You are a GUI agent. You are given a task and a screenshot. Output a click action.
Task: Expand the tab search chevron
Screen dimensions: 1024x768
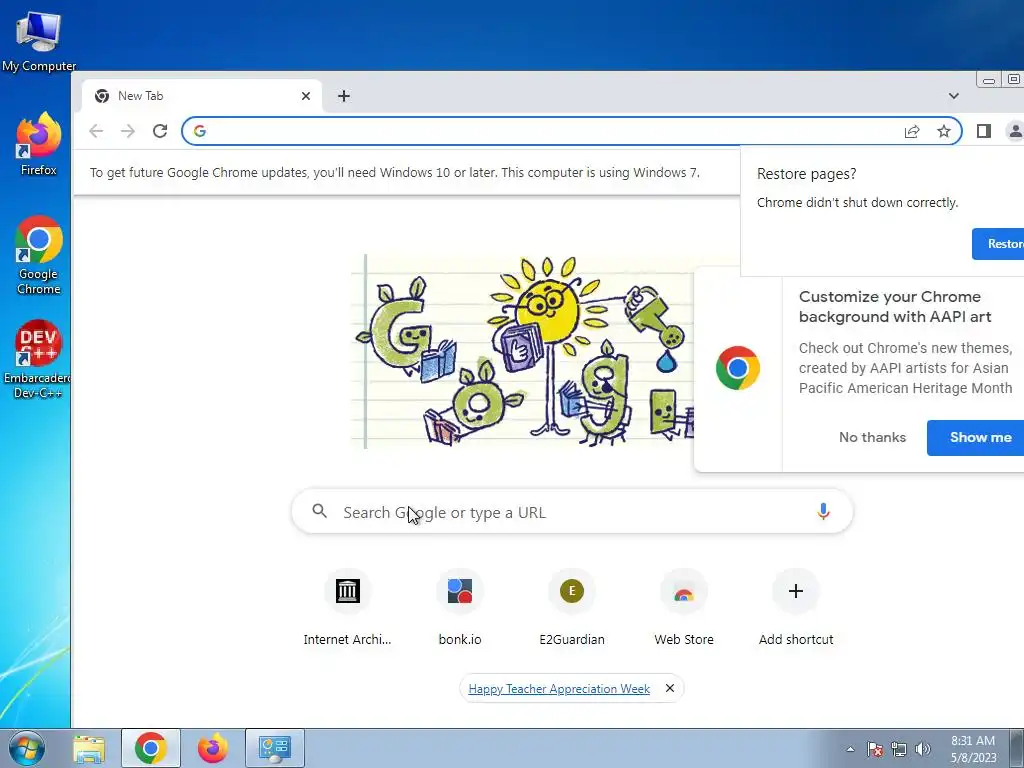pyautogui.click(x=953, y=96)
